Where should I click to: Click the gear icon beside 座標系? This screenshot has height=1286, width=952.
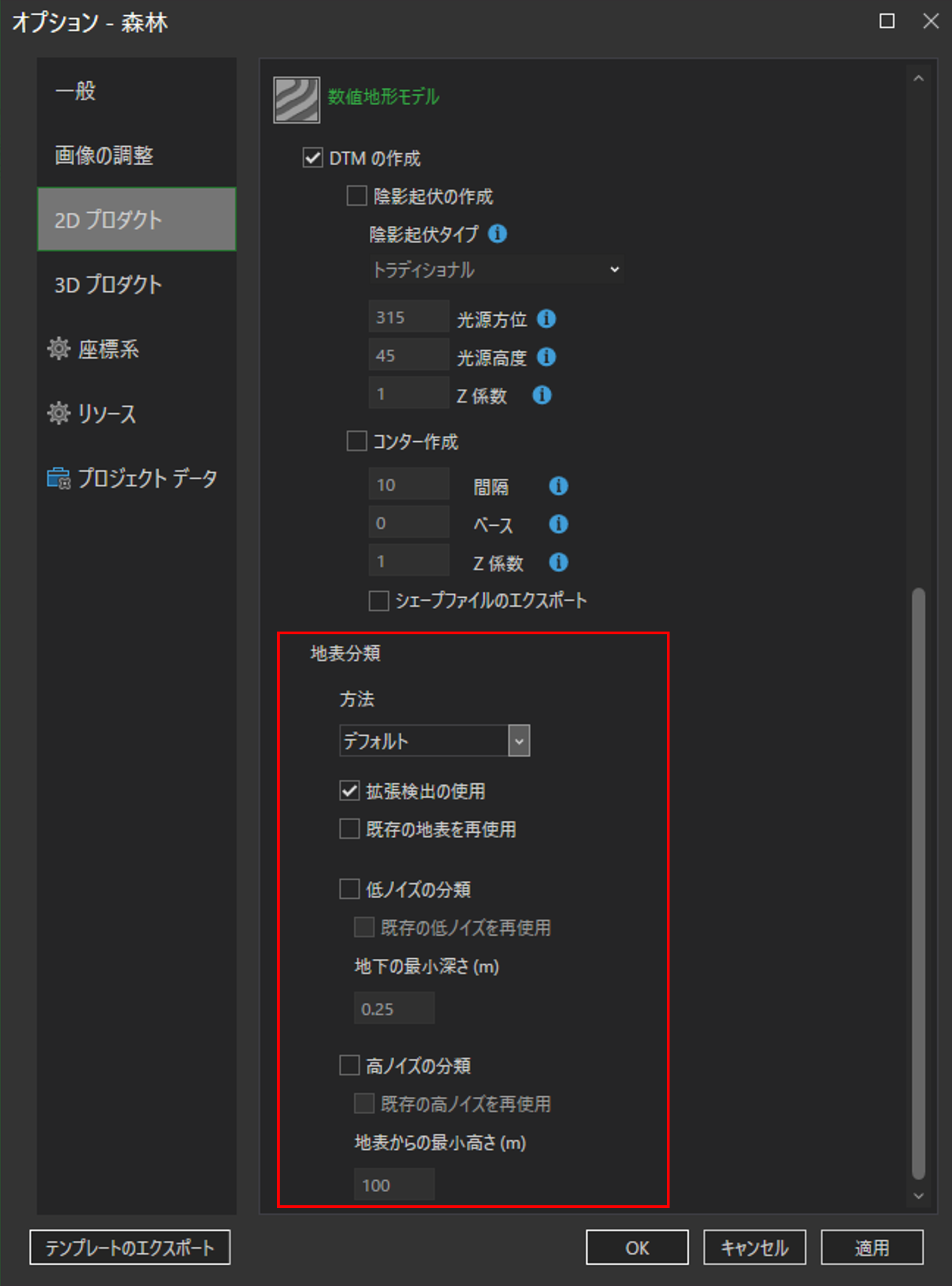pyautogui.click(x=58, y=348)
